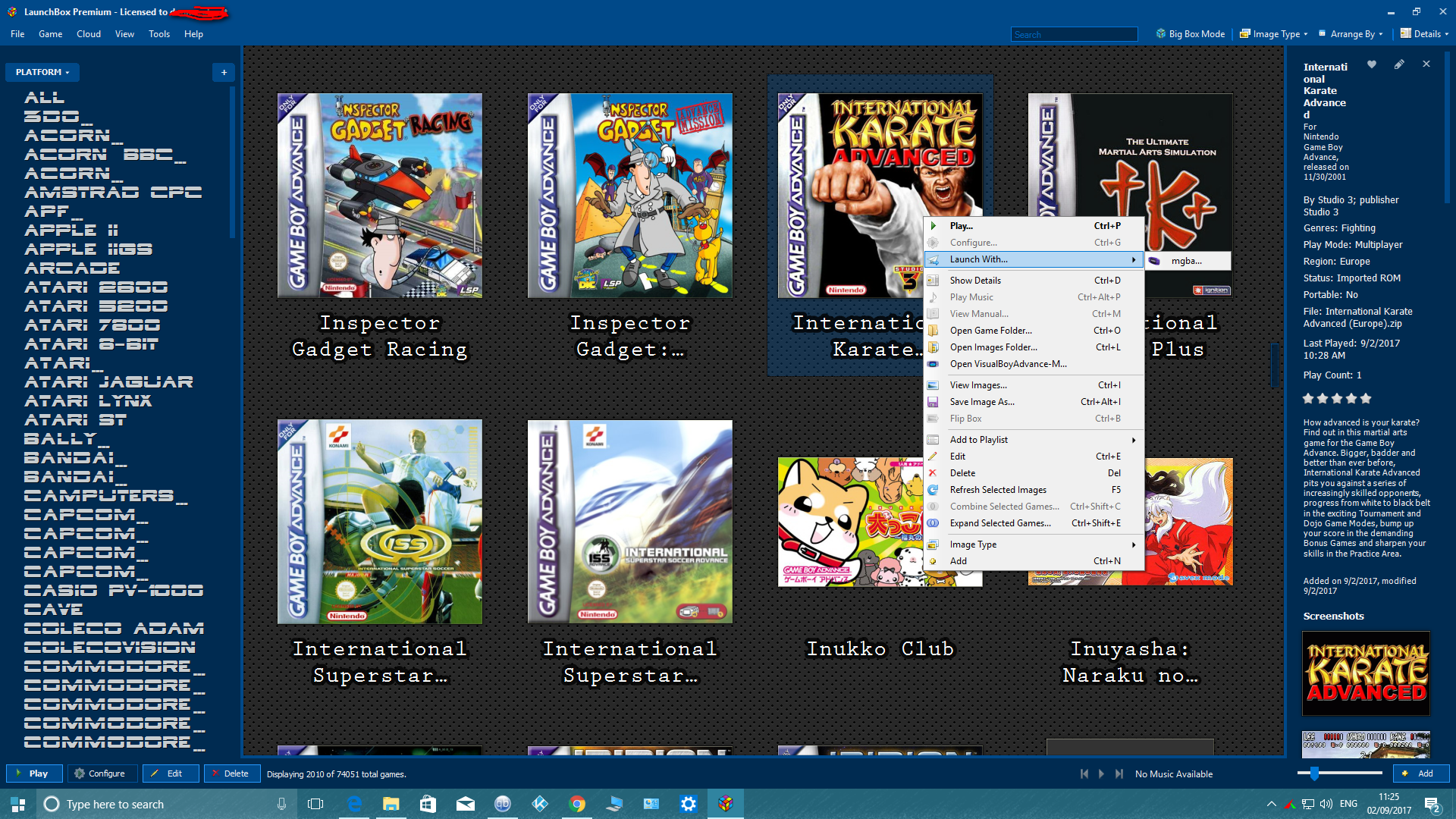Click the Search input field
The width and height of the screenshot is (1456, 819).
pos(1075,34)
